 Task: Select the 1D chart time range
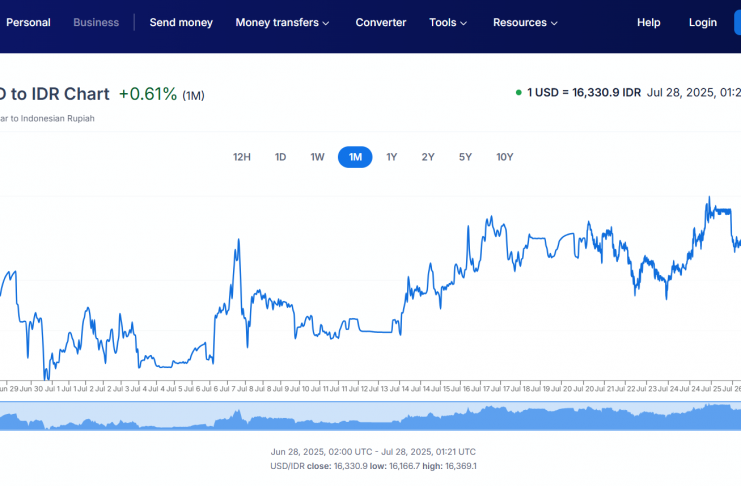pyautogui.click(x=281, y=157)
